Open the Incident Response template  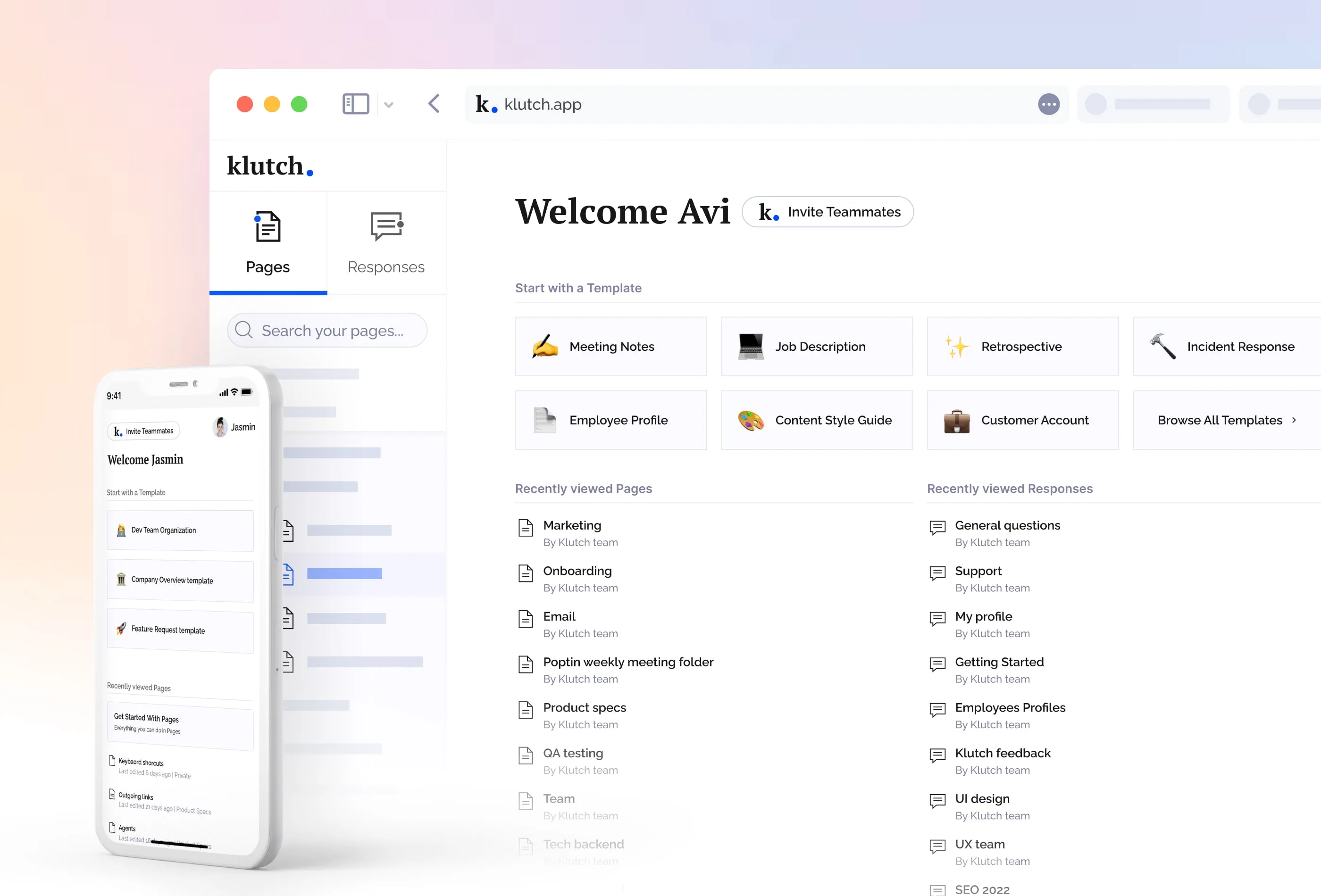pyautogui.click(x=1227, y=347)
